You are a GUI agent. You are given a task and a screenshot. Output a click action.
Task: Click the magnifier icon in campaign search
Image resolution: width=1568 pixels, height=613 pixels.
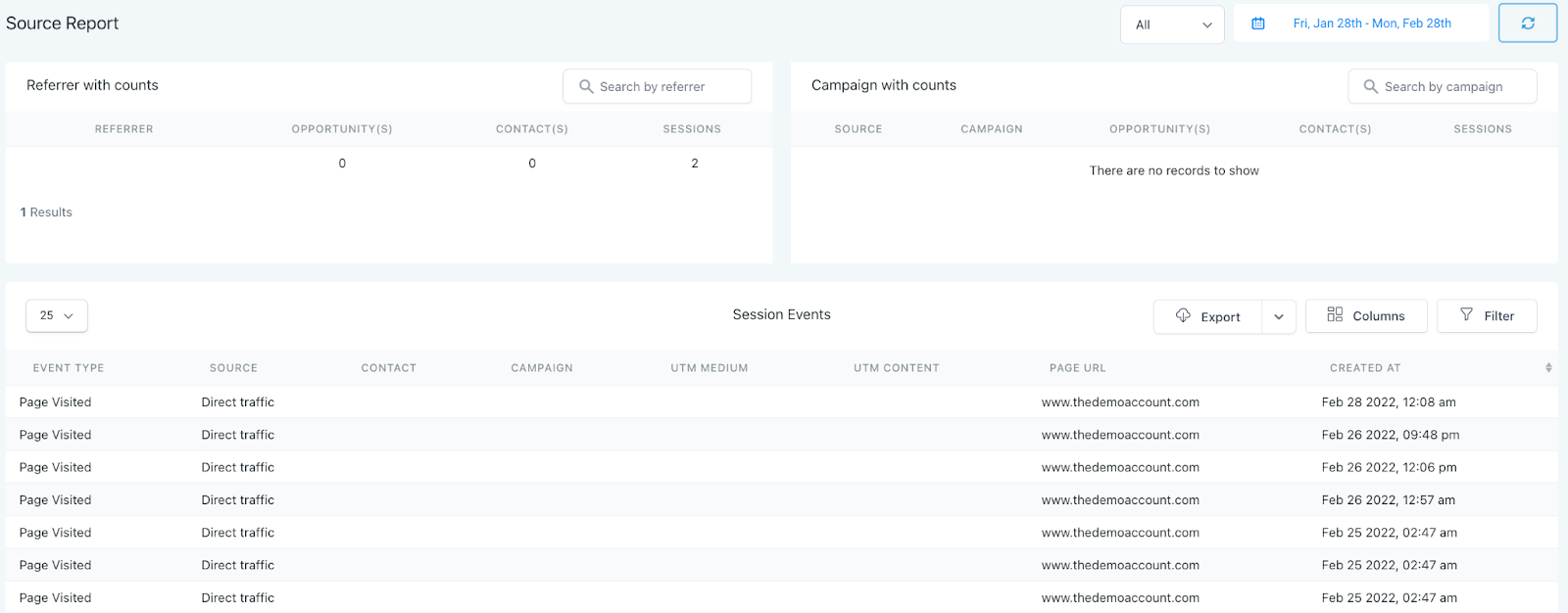tap(1371, 86)
